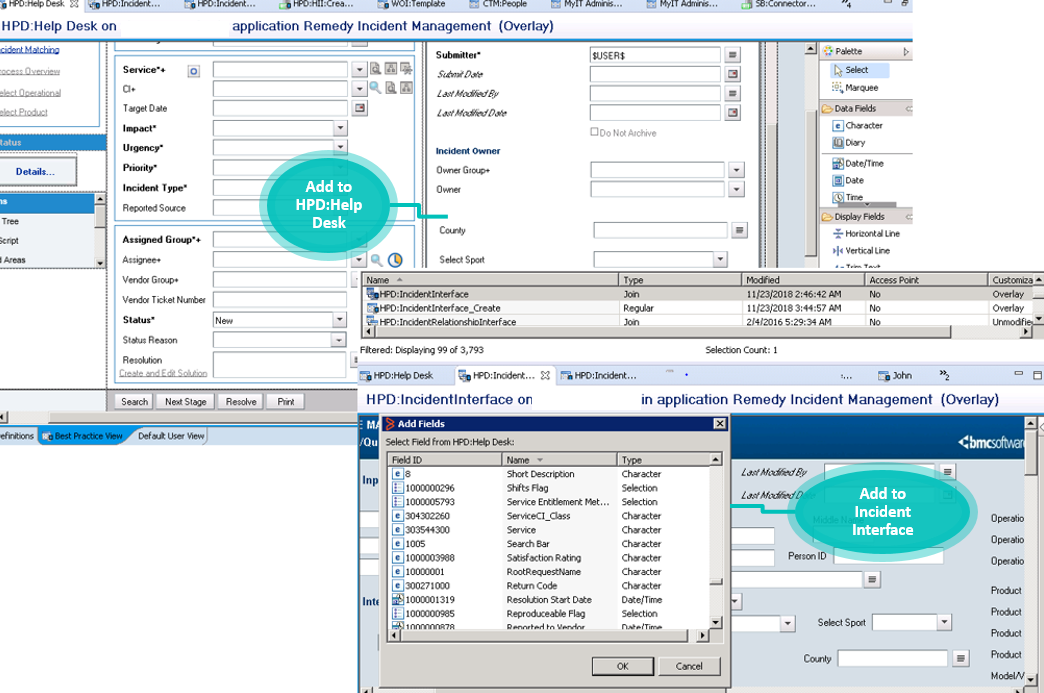Switch to Best Practice View tab
Screen dimensions: 1044x693
click(x=83, y=436)
